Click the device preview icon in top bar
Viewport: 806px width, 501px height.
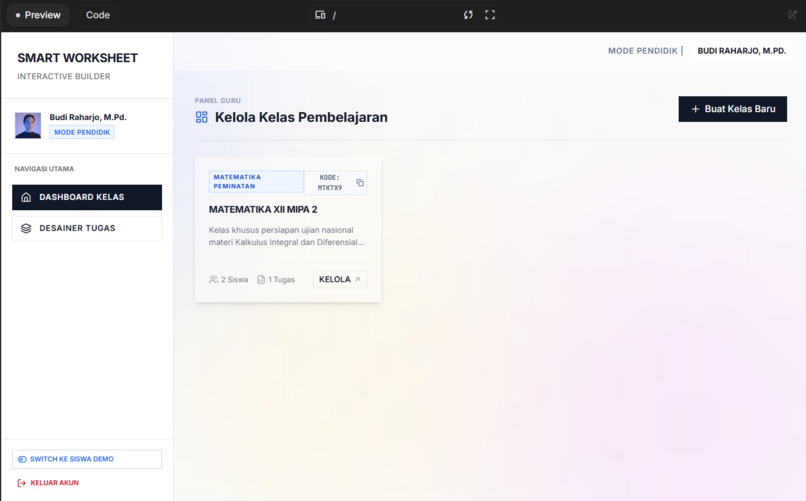click(x=320, y=15)
